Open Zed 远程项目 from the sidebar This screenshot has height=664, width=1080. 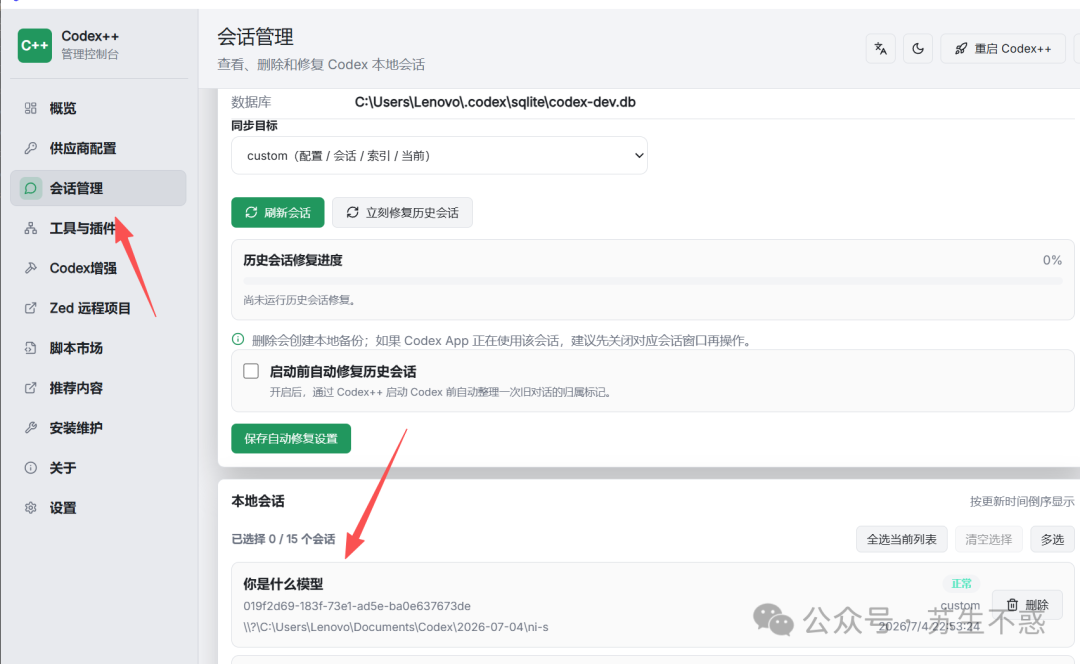coord(98,308)
